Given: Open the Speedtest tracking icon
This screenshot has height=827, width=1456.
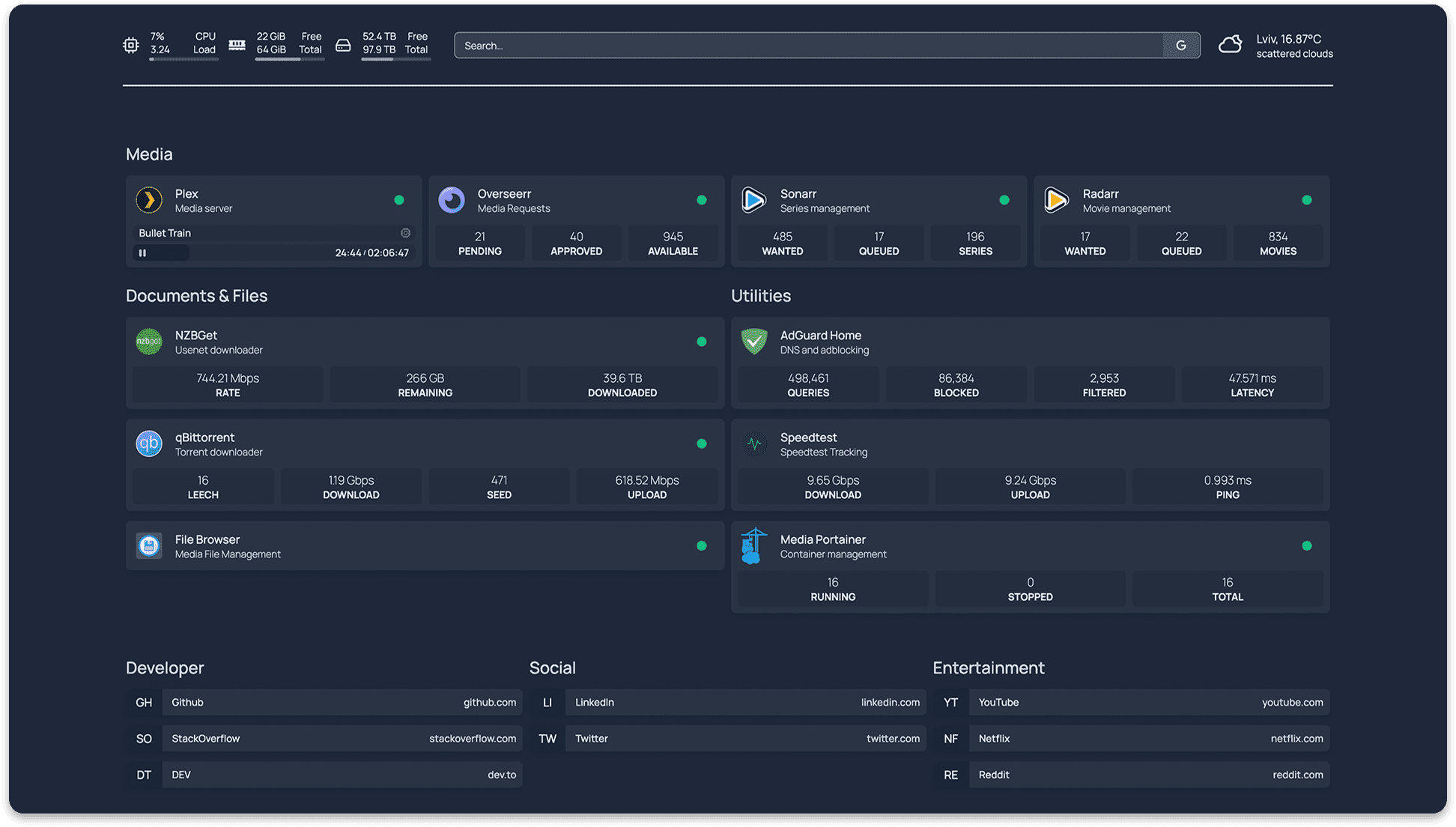Looking at the screenshot, I should (754, 443).
